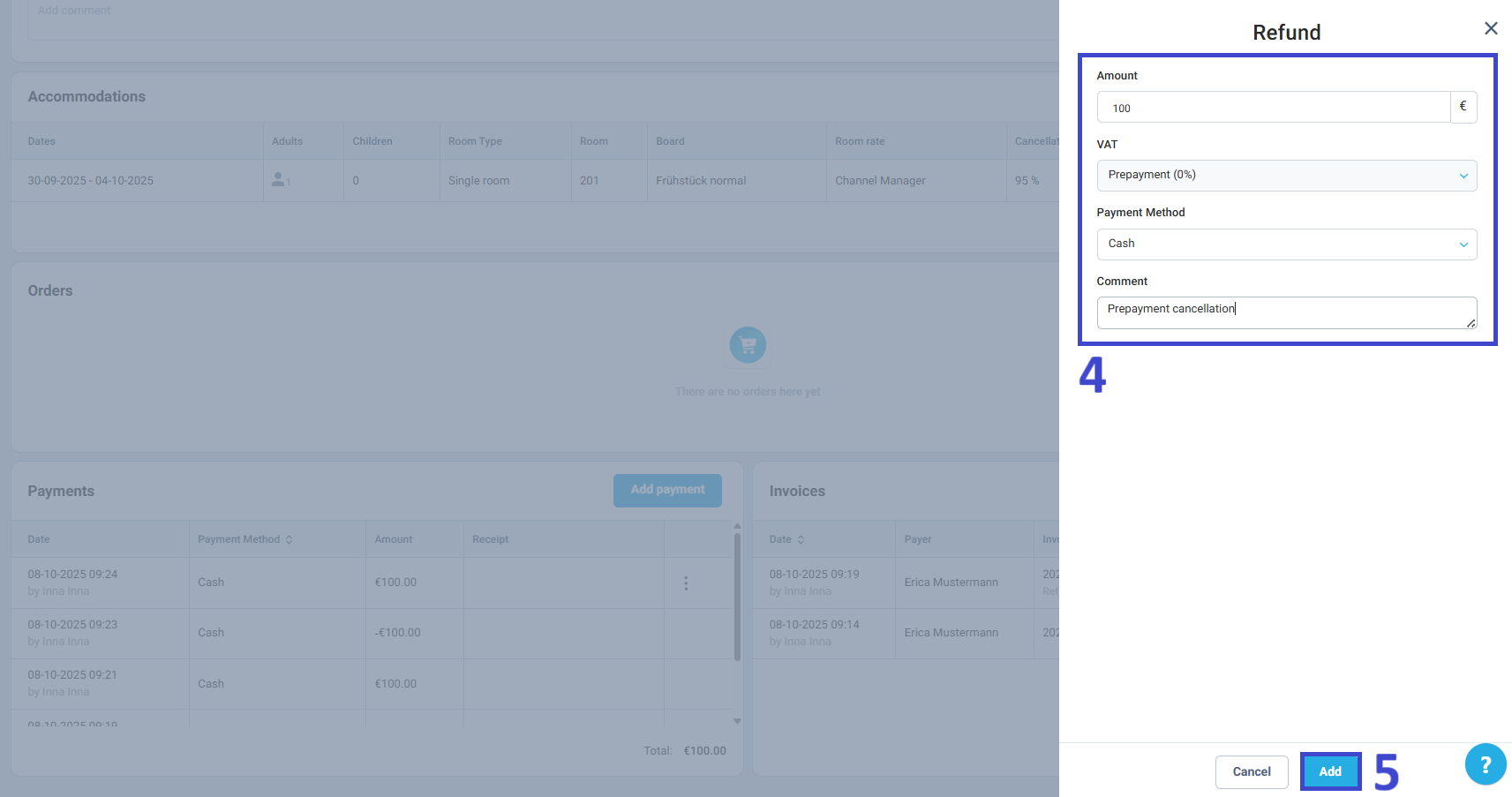Open the VAT Prepayment (0%) dropdown
This screenshot has height=797, width=1512.
1286,175
